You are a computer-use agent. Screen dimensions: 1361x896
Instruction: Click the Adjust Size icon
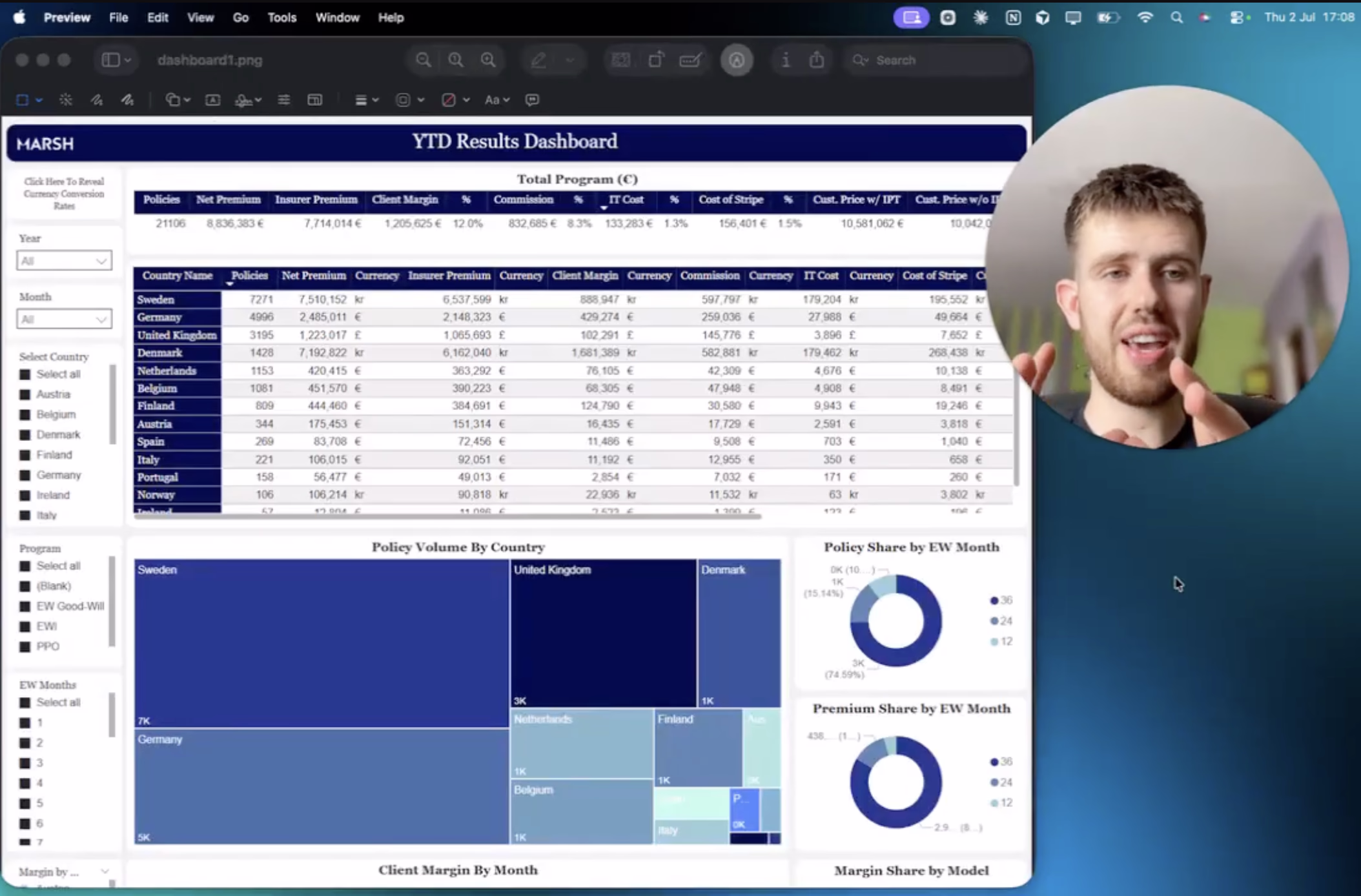point(314,99)
